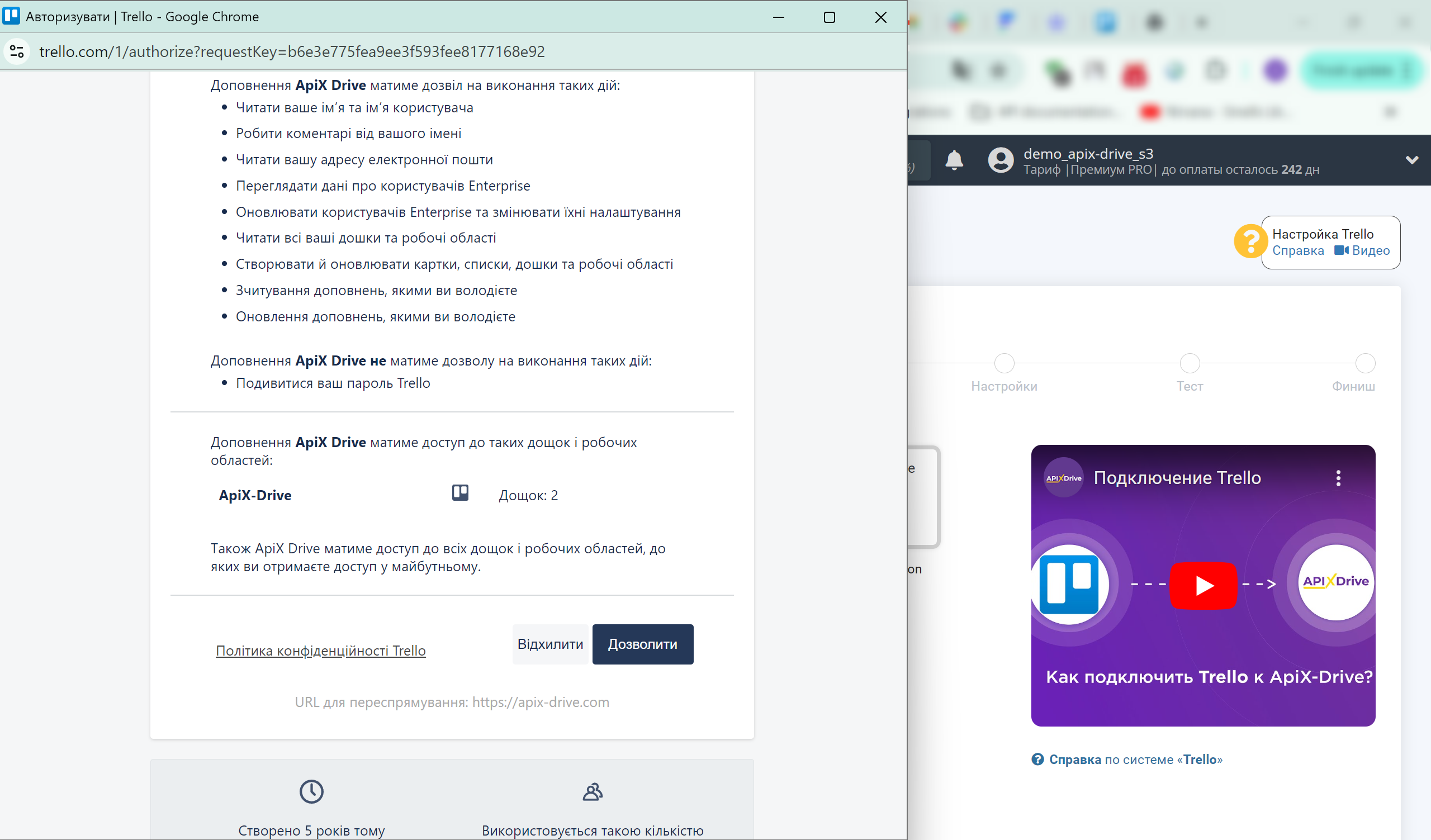Click the ApiX Drive channel logo on video

pos(1064,478)
